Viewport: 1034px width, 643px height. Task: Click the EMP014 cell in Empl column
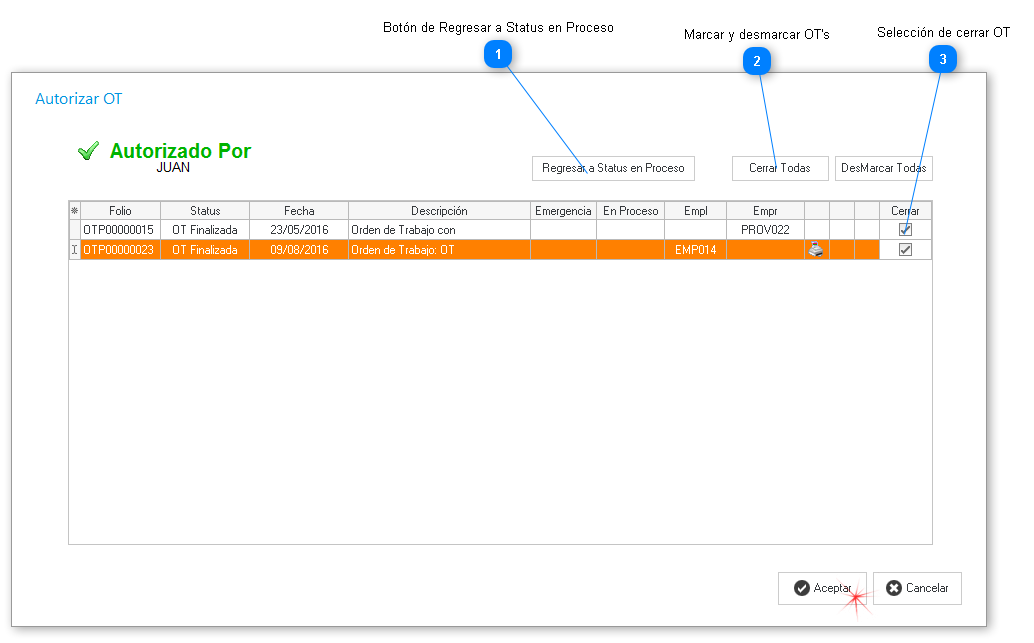pos(695,250)
